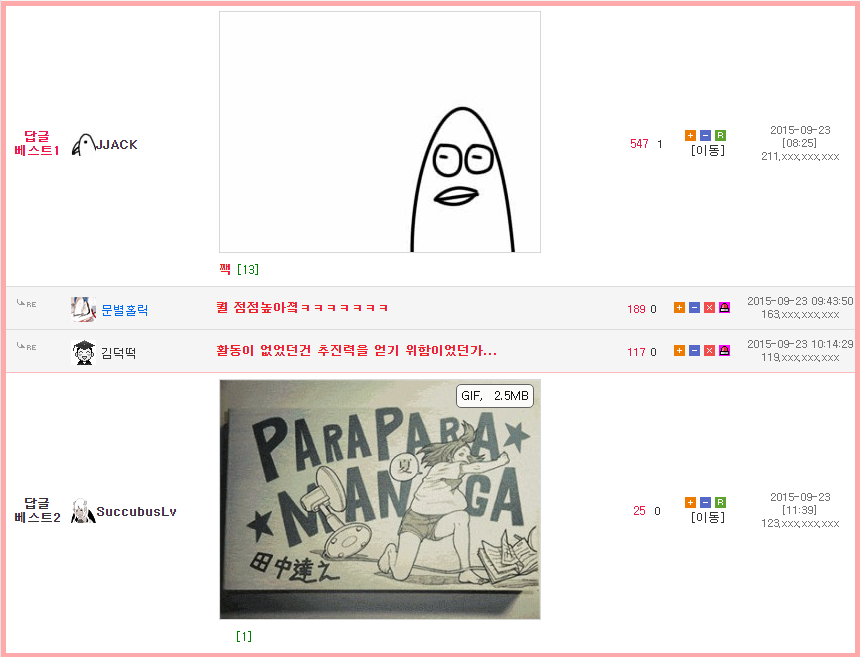Expand the [13] replies under JJACK's comment
This screenshot has height=657, width=862.
pyautogui.click(x=248, y=269)
